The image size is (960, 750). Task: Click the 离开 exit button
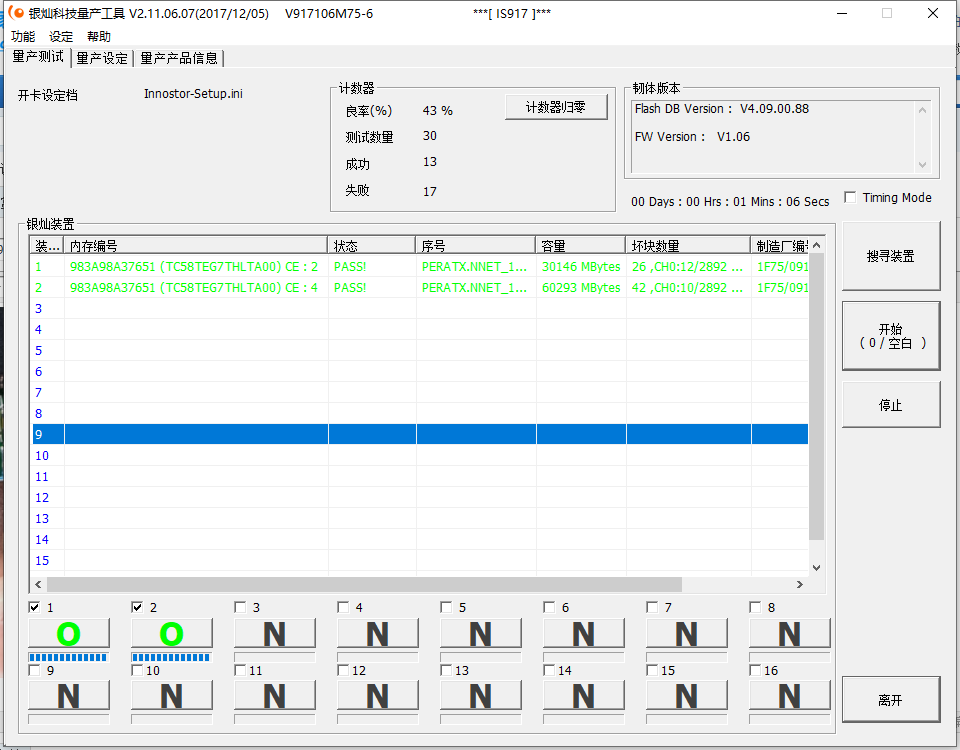click(x=891, y=699)
